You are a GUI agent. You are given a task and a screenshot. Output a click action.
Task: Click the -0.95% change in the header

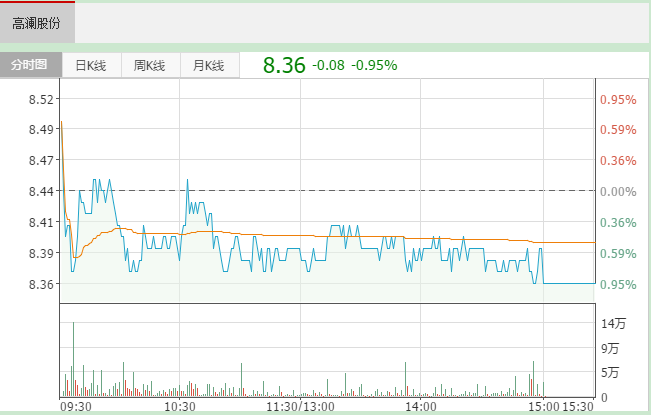pyautogui.click(x=374, y=65)
